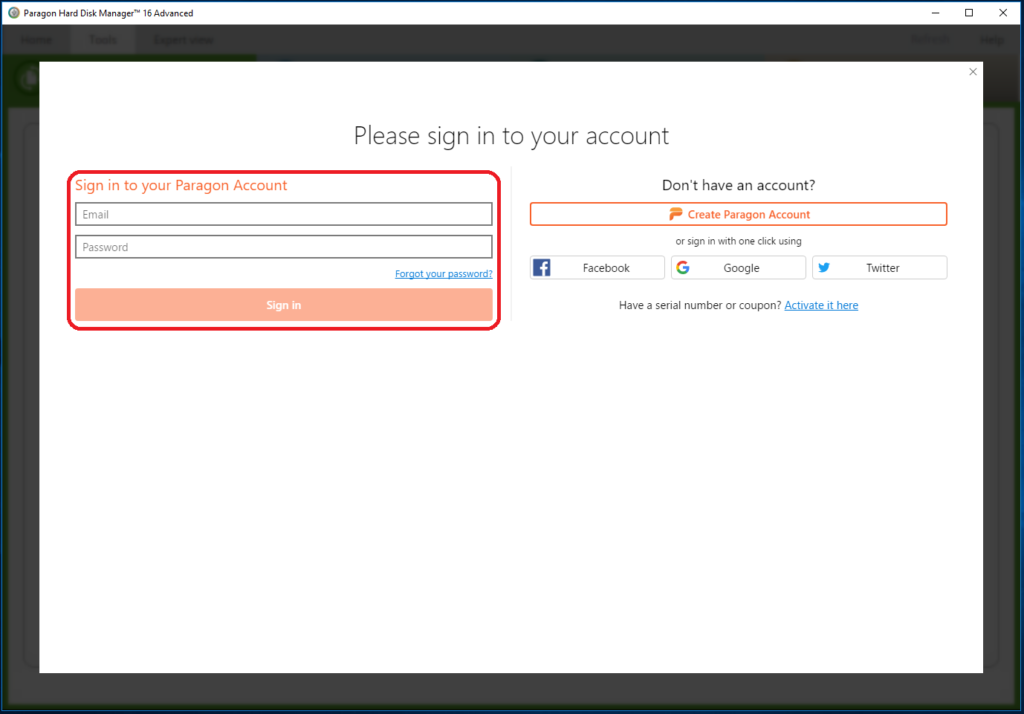
Task: Click the Facebook sign-in icon
Action: point(542,267)
